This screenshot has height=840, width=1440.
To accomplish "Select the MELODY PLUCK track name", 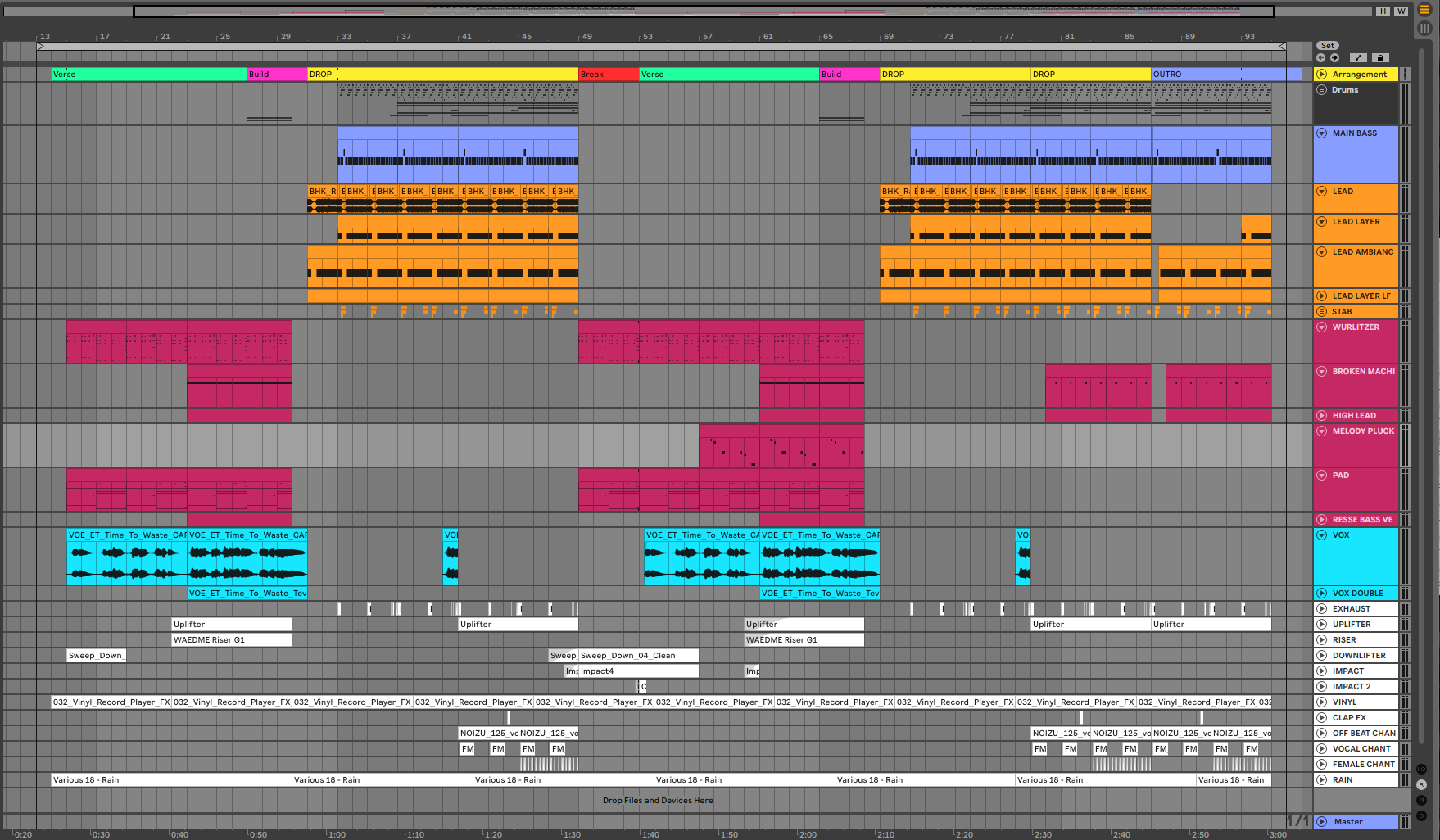I will click(1363, 431).
